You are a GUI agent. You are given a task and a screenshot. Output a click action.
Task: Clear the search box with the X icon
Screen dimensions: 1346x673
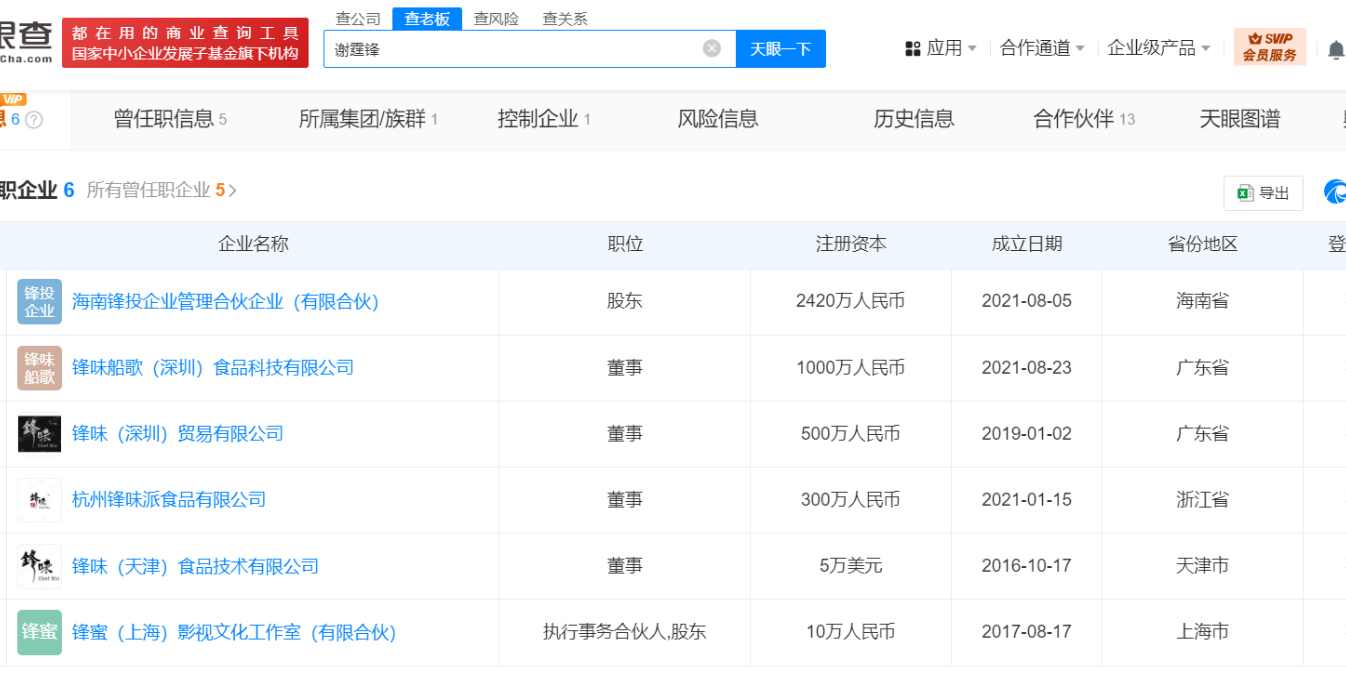pyautogui.click(x=712, y=48)
